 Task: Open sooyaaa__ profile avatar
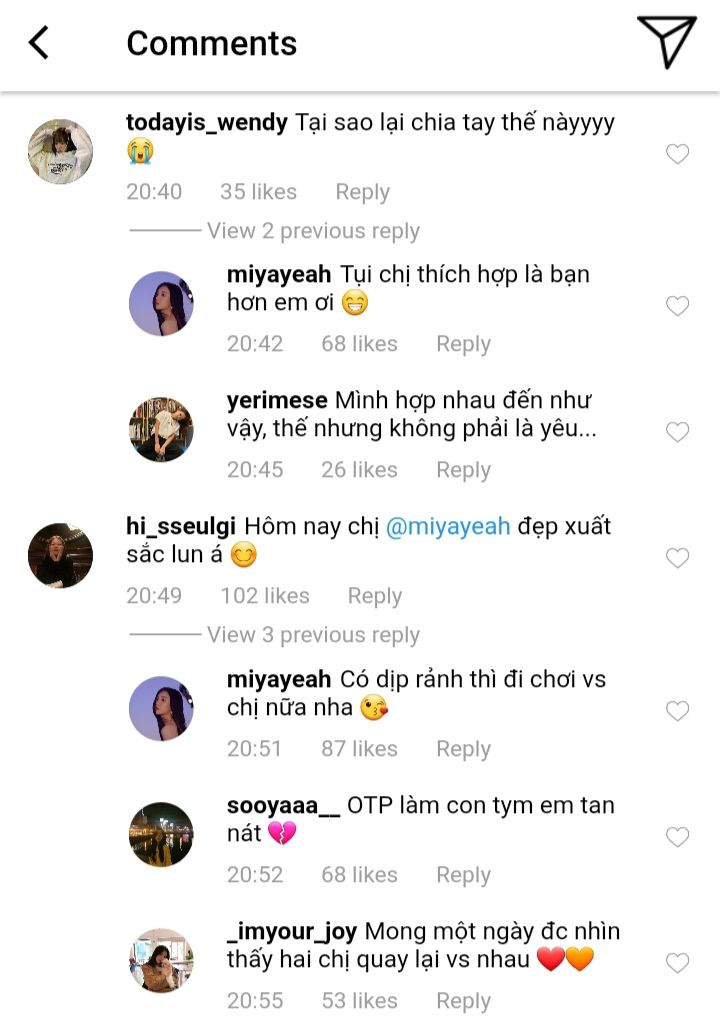[161, 834]
